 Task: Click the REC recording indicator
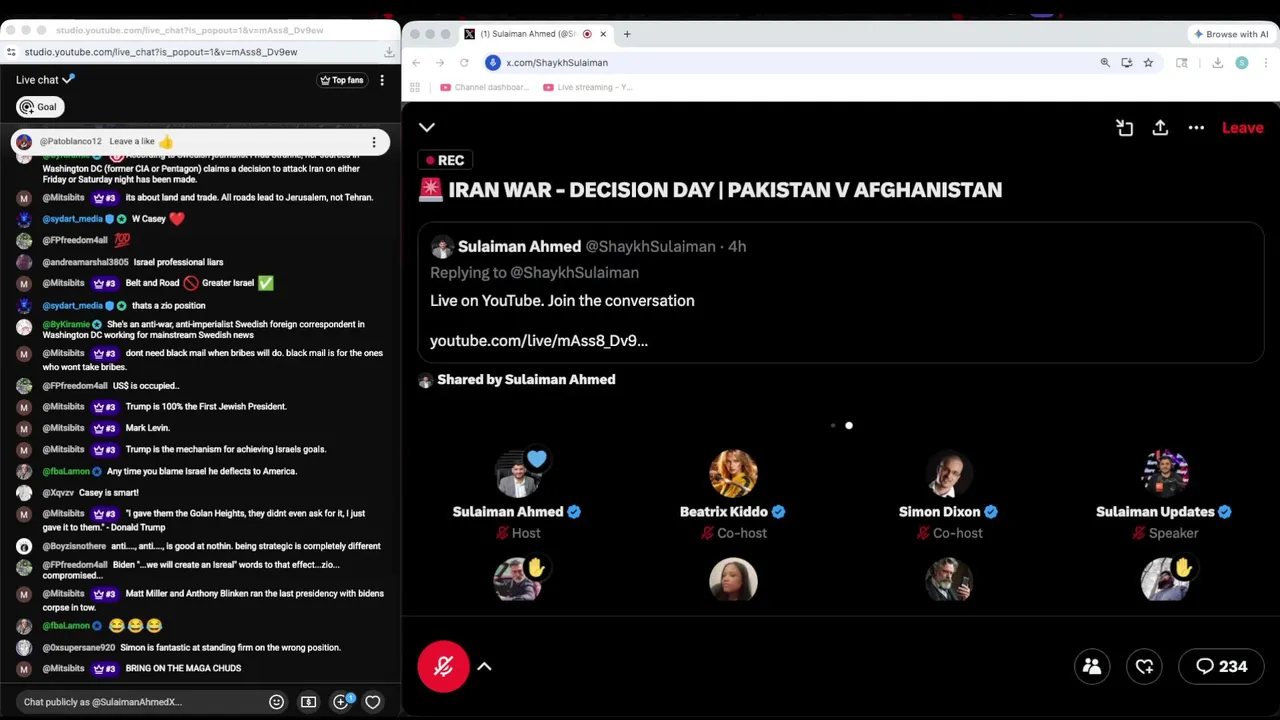point(445,160)
